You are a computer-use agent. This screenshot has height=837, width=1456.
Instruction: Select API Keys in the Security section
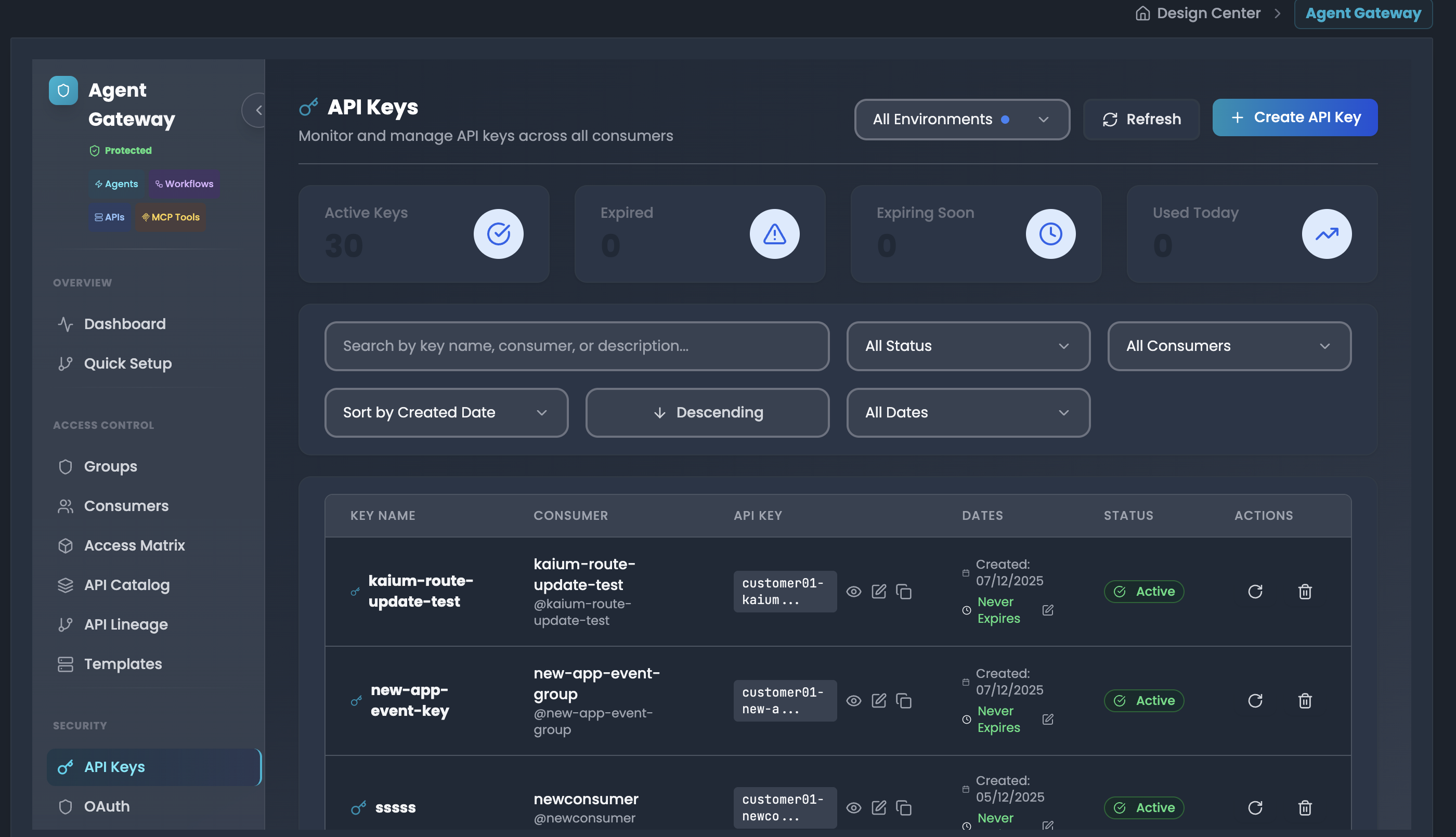coord(154,767)
